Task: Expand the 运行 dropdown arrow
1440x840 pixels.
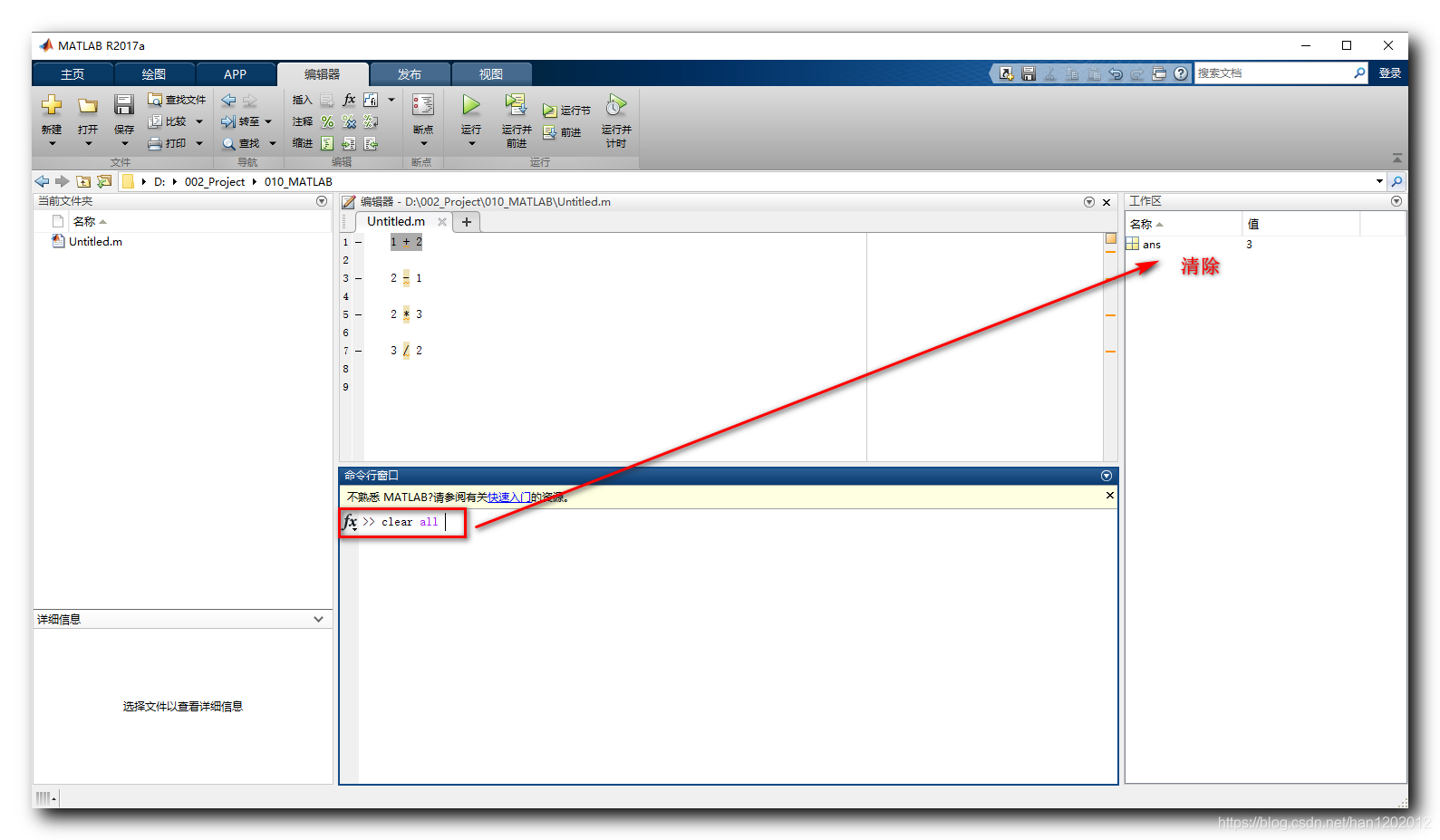Action: click(x=471, y=143)
